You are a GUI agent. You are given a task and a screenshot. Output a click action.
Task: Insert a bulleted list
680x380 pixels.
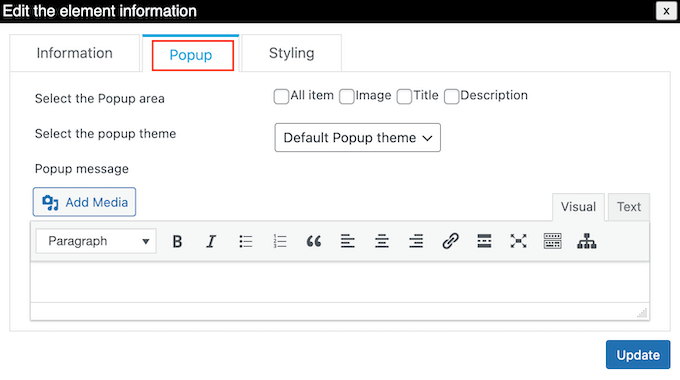click(245, 241)
